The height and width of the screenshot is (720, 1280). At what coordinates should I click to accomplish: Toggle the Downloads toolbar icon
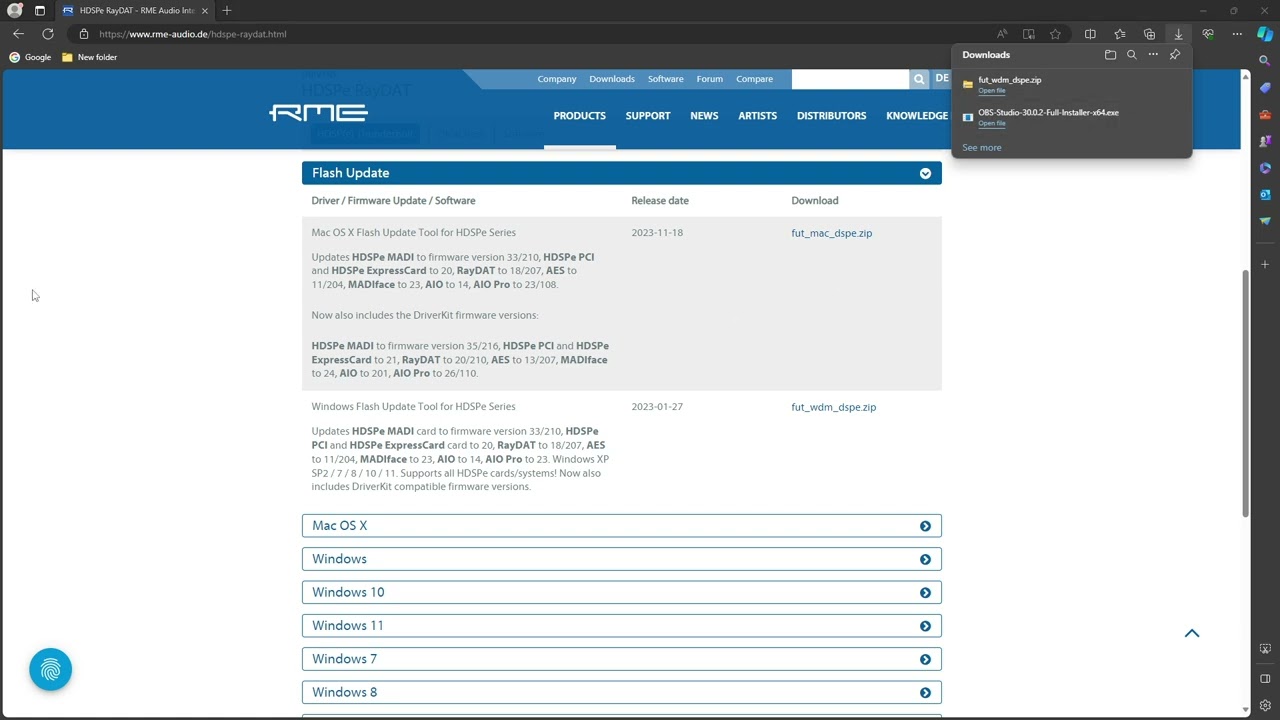[1178, 34]
